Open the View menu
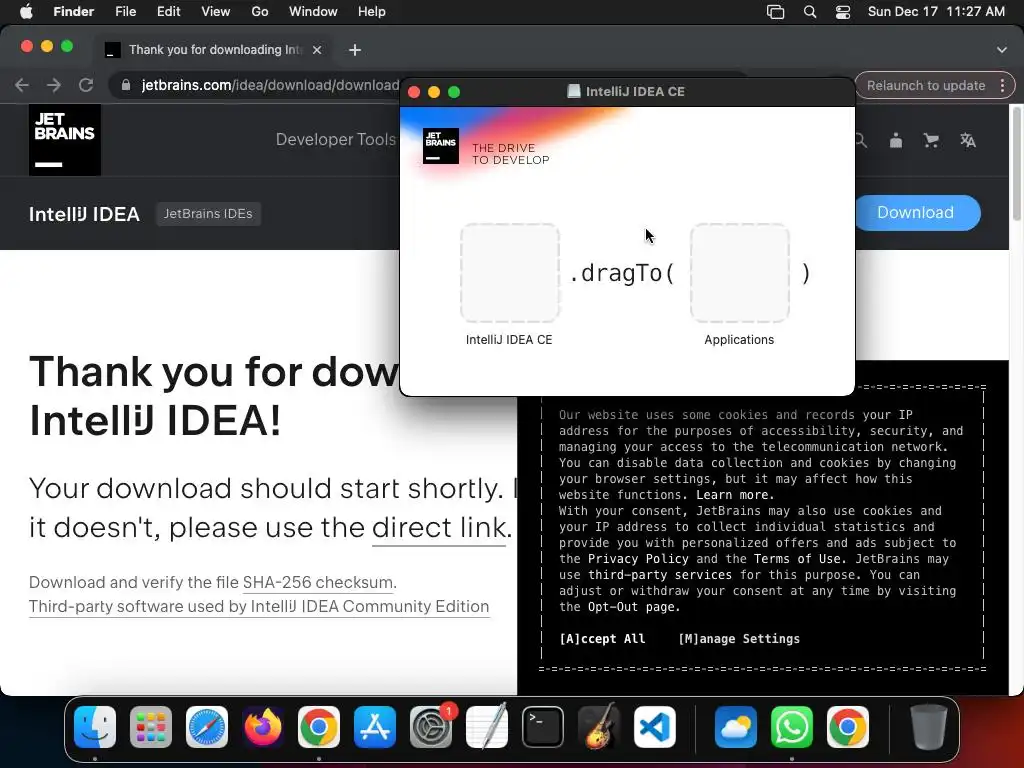Viewport: 1024px width, 768px height. pos(216,12)
